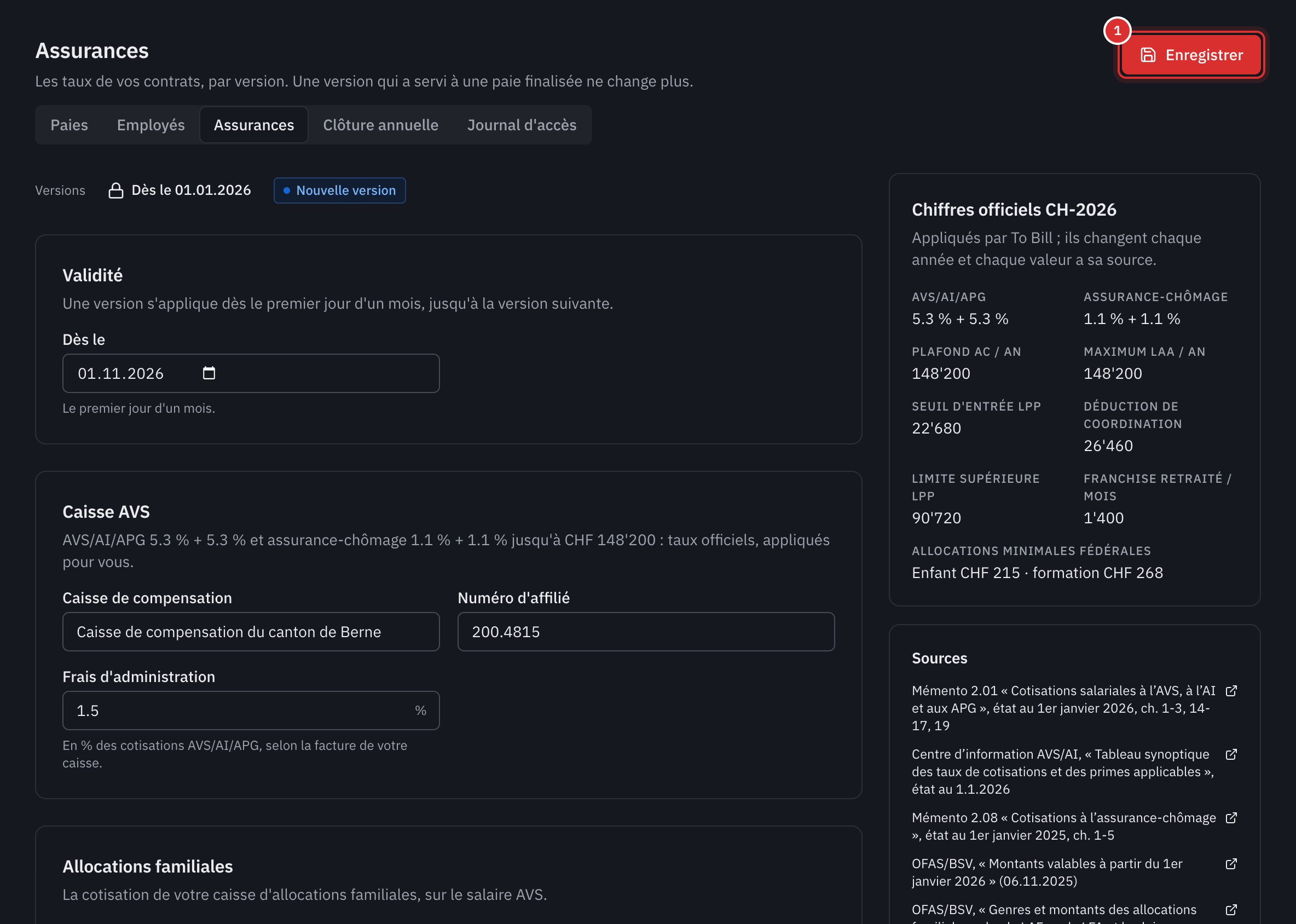Click the Enregistrer save button
Screen dimensions: 1296x924
(1191, 55)
